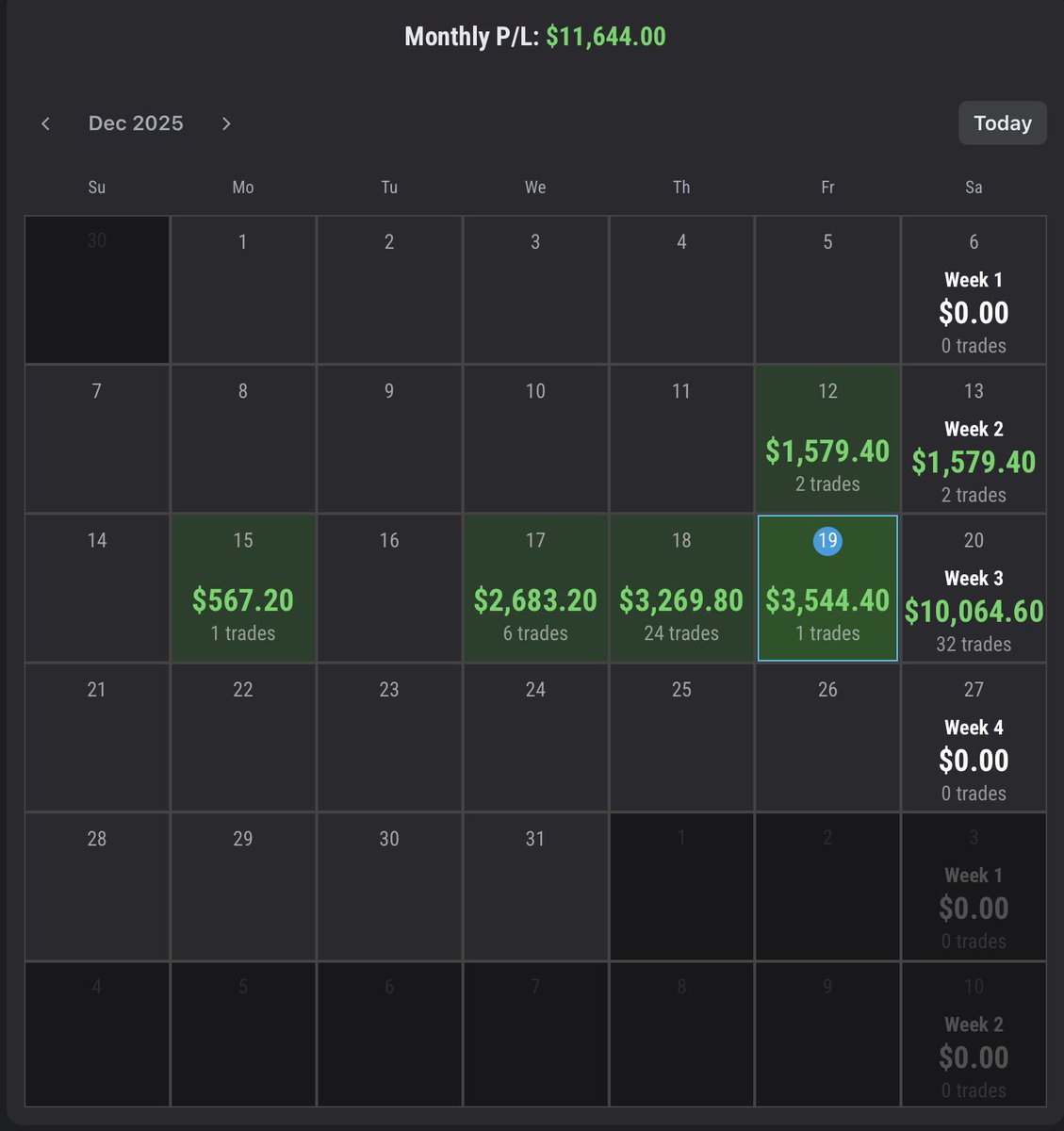Click the Sa weekday header

(x=974, y=188)
